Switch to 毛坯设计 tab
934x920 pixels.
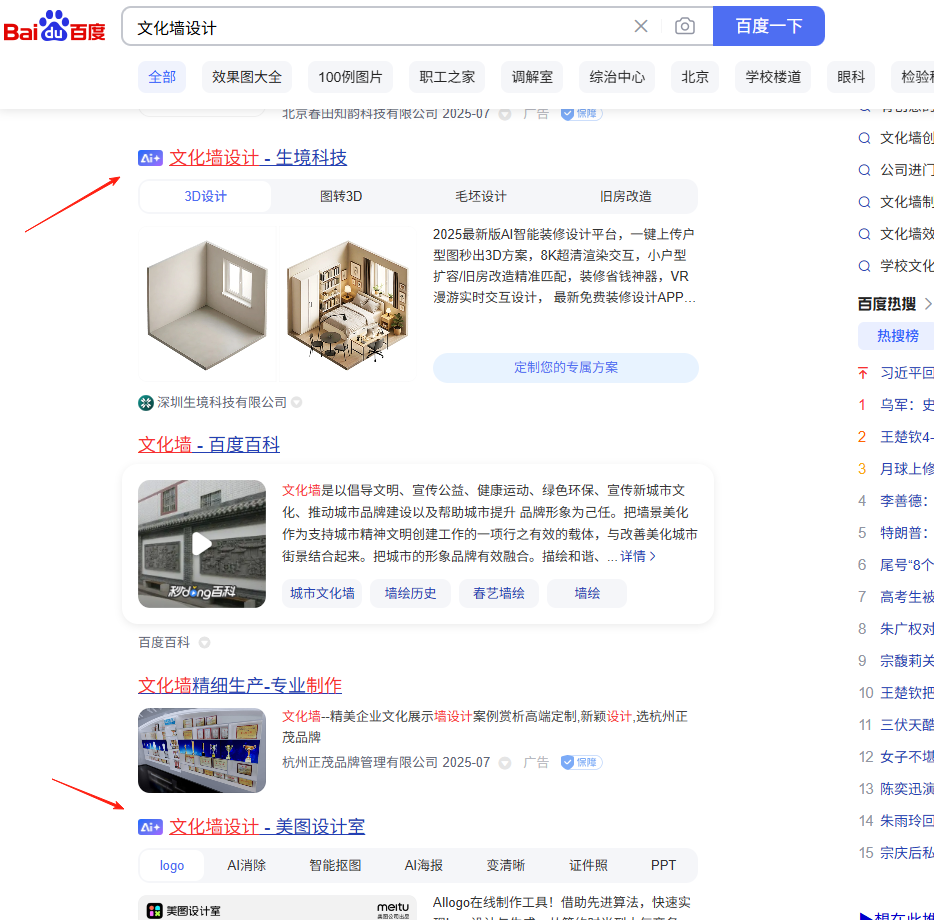click(481, 197)
